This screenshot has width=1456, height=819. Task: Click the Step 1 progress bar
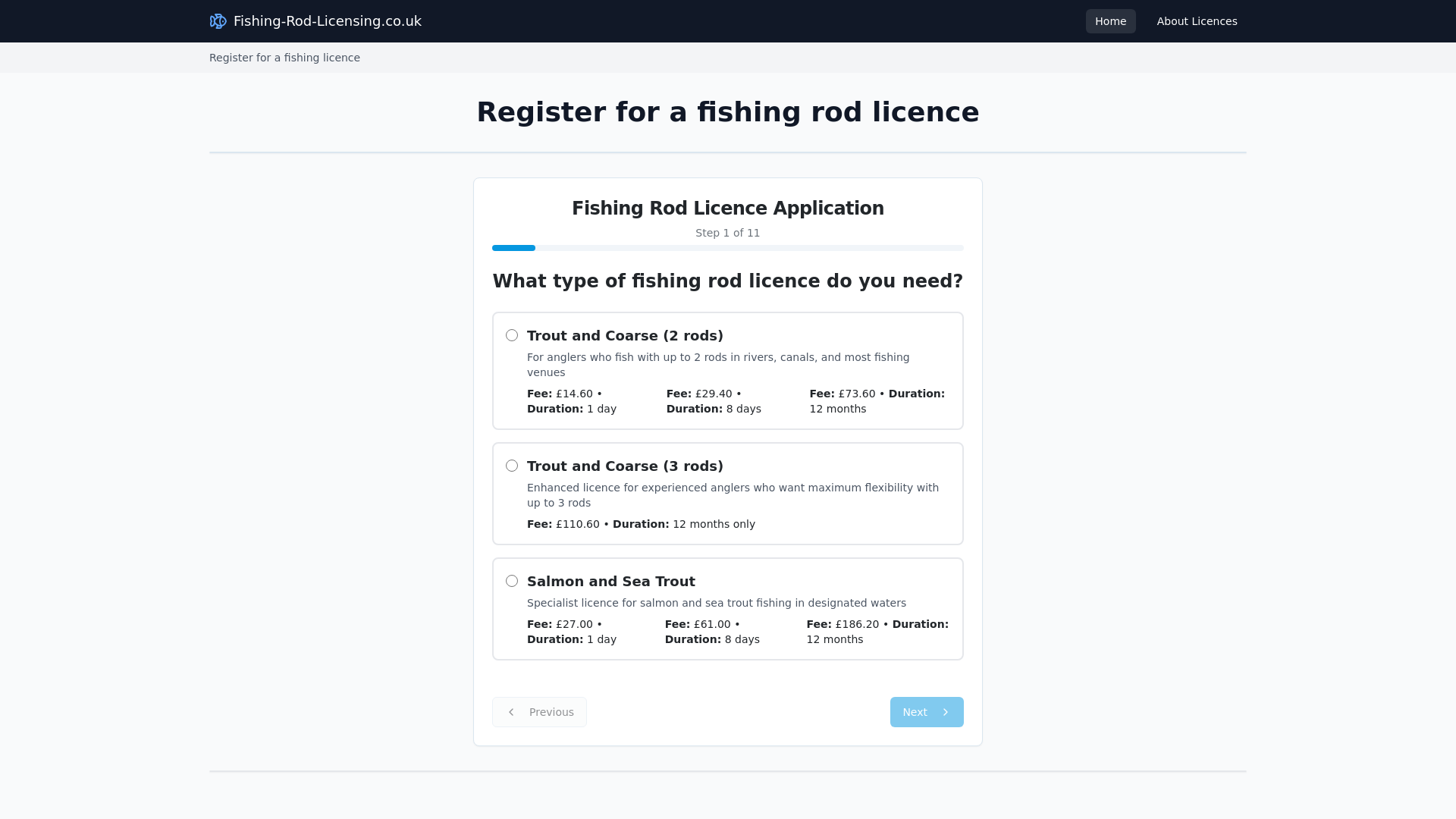pos(727,248)
